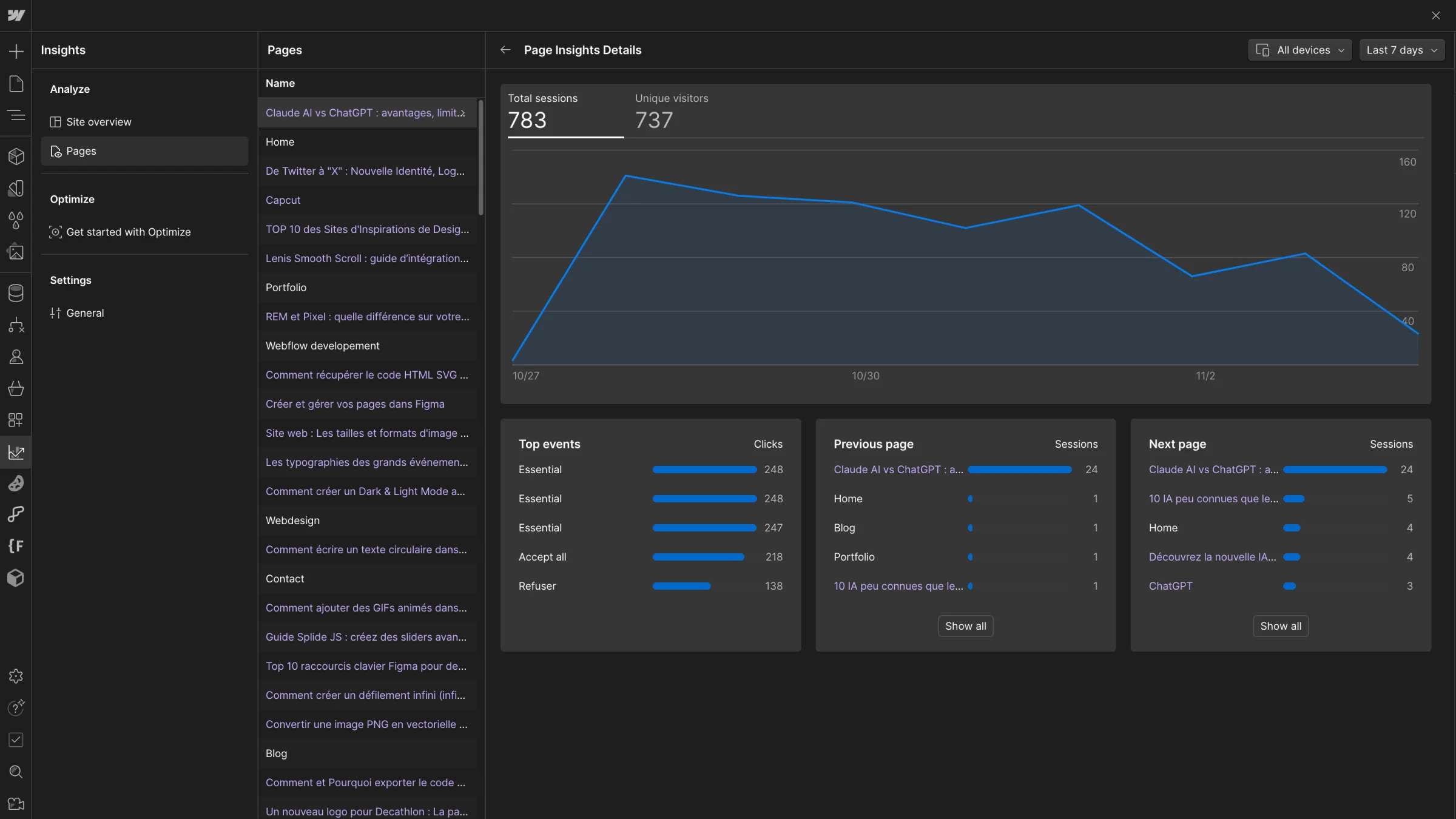
Task: Open 10 IA peu connues in Previous page card
Action: click(x=898, y=586)
